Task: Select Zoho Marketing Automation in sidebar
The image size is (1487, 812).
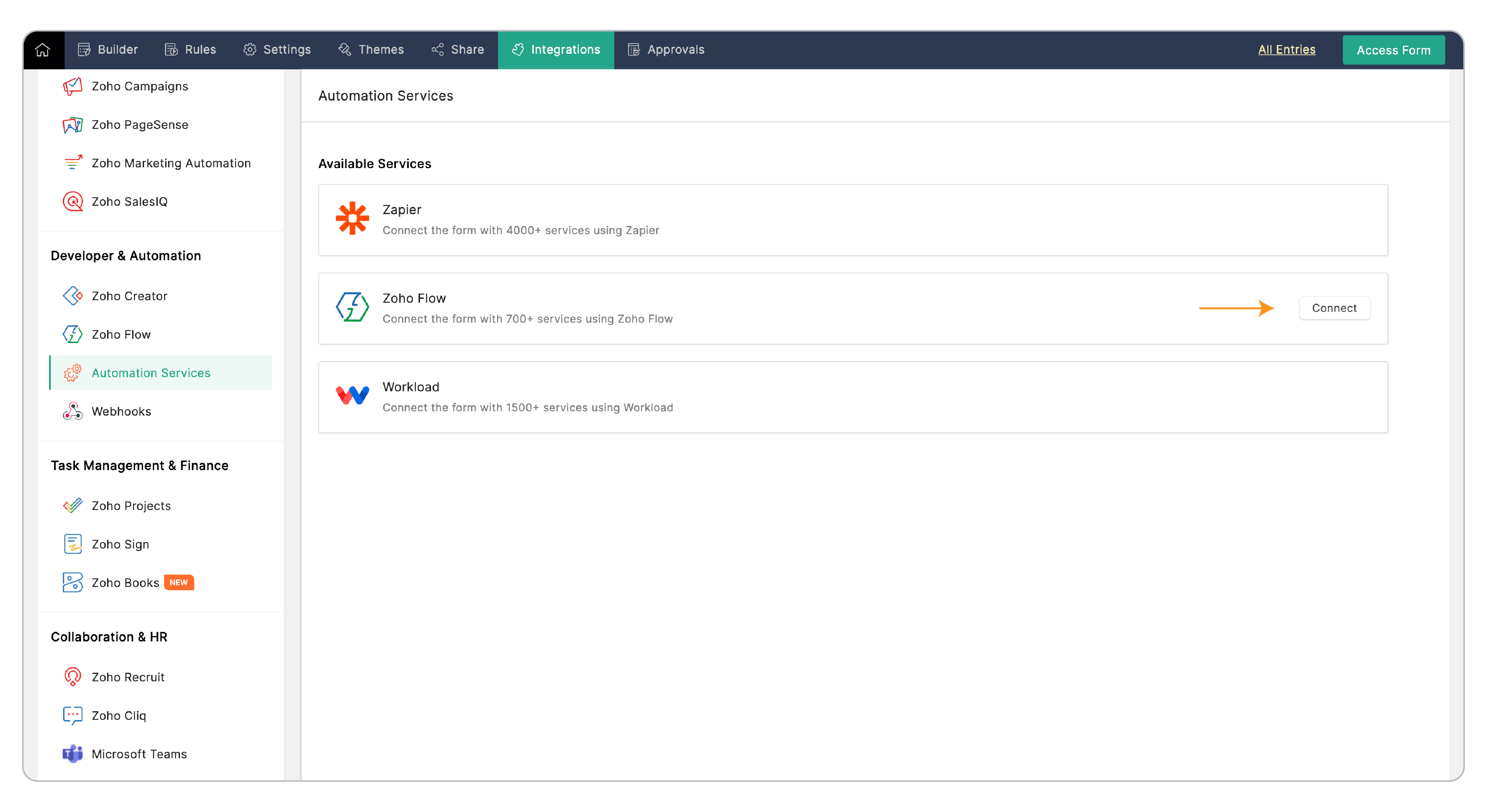Action: [x=171, y=163]
